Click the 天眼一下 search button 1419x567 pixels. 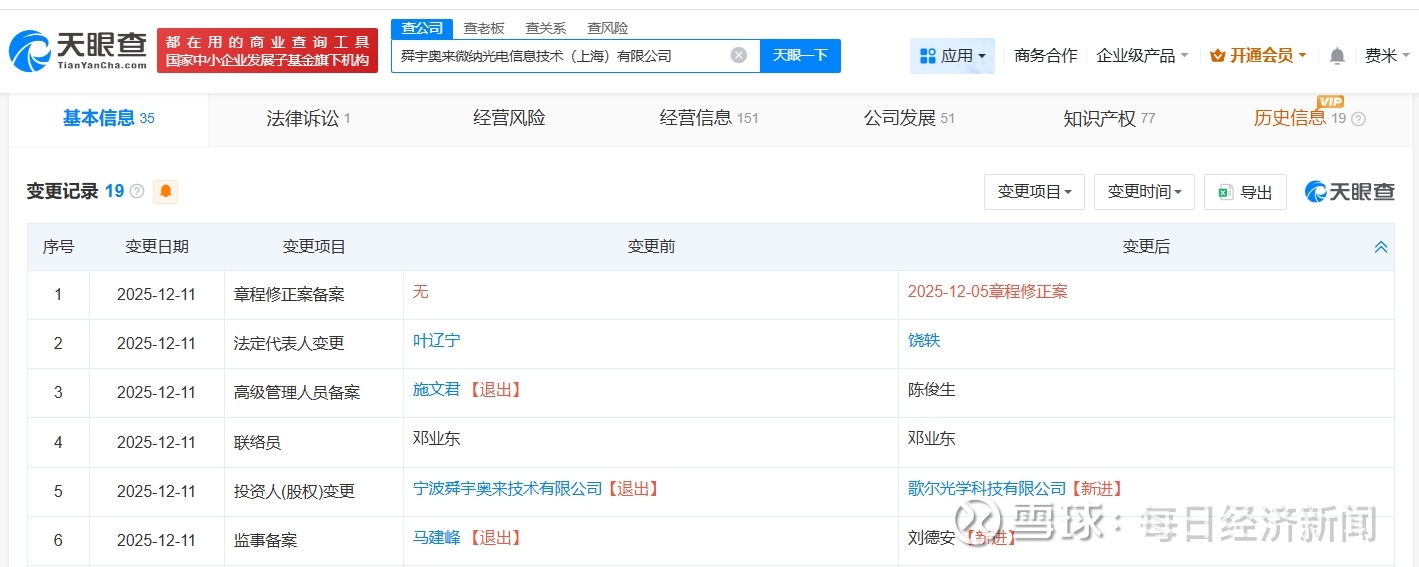(x=800, y=55)
